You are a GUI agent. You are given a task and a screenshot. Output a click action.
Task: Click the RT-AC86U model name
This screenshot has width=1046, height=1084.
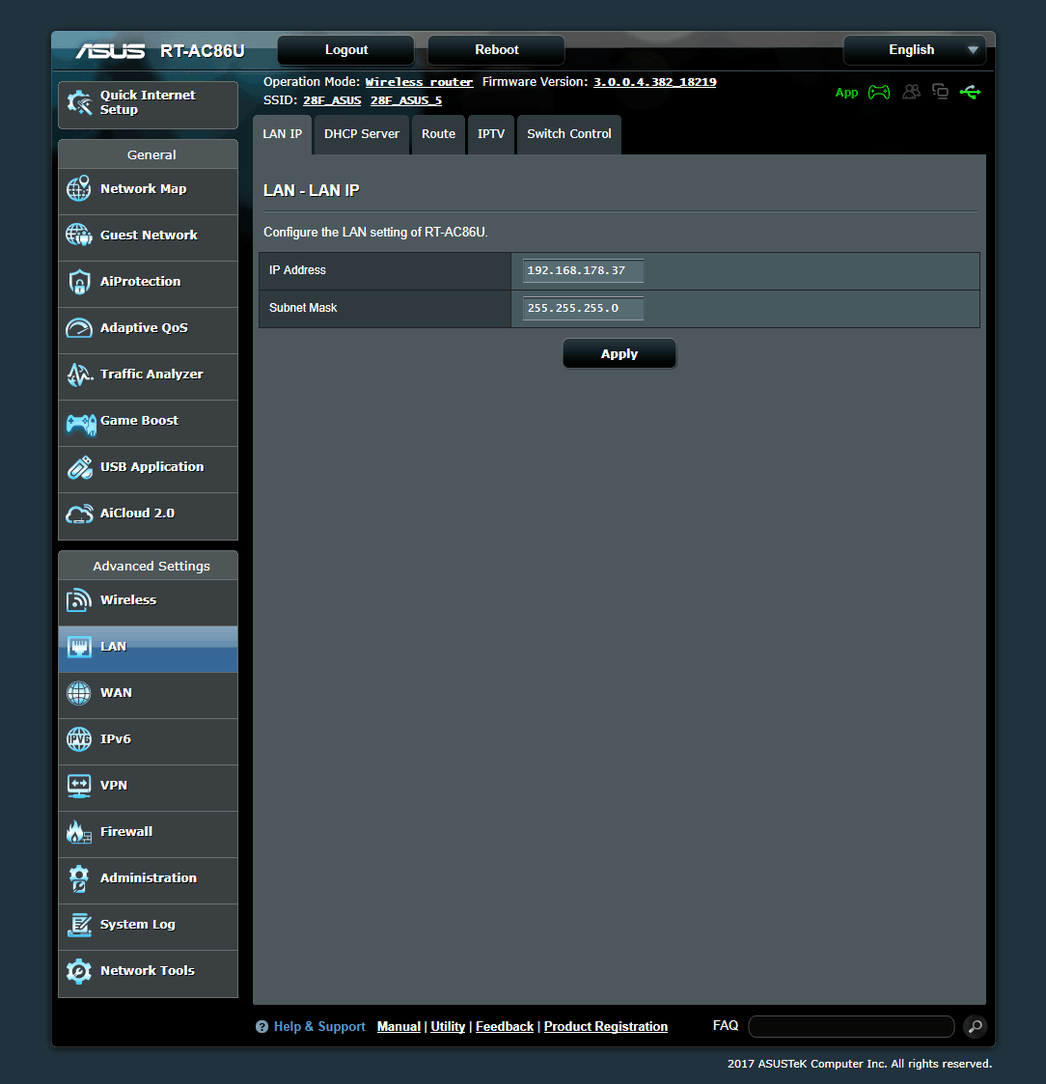click(203, 51)
